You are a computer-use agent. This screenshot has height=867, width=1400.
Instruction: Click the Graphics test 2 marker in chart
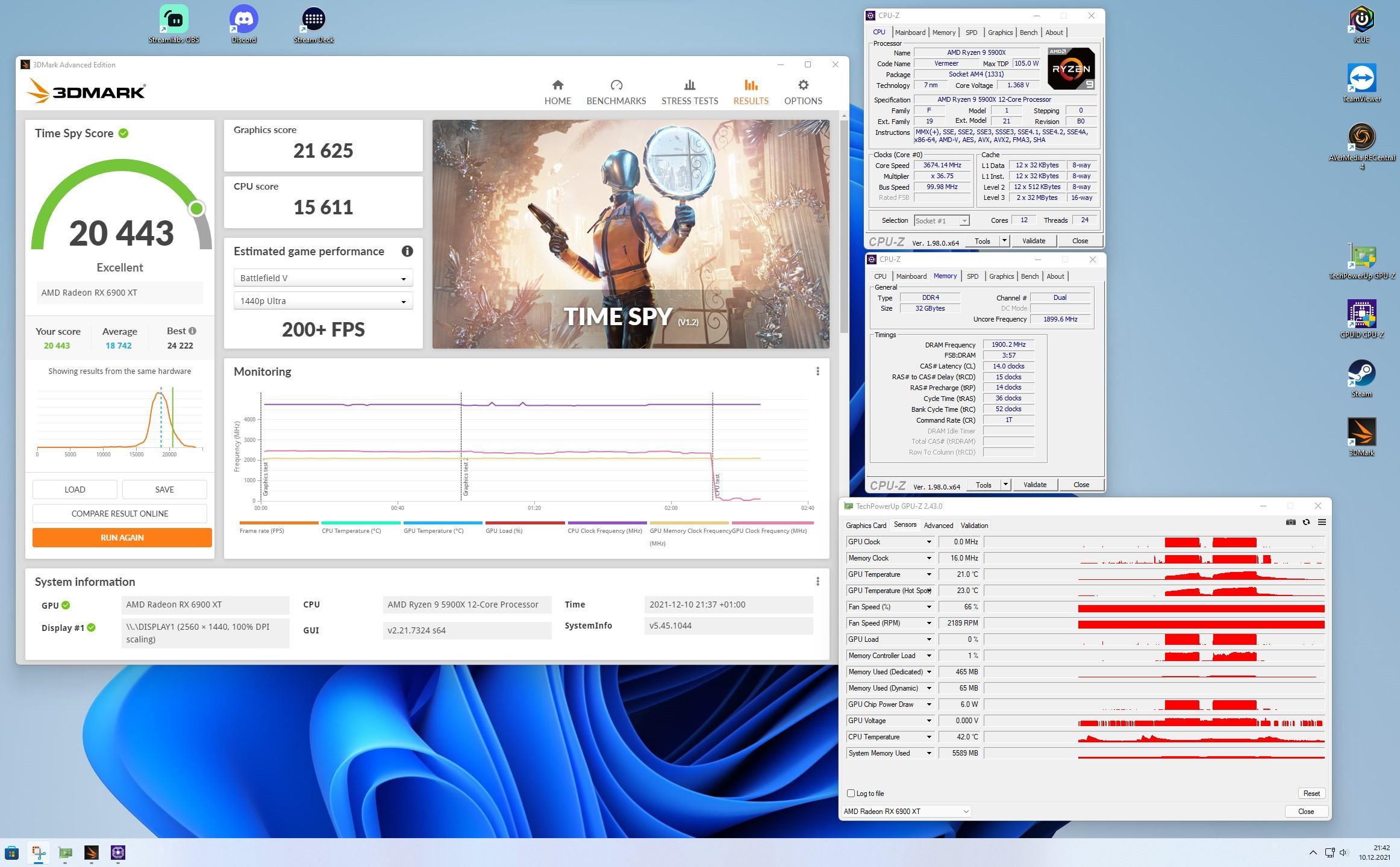[x=465, y=477]
